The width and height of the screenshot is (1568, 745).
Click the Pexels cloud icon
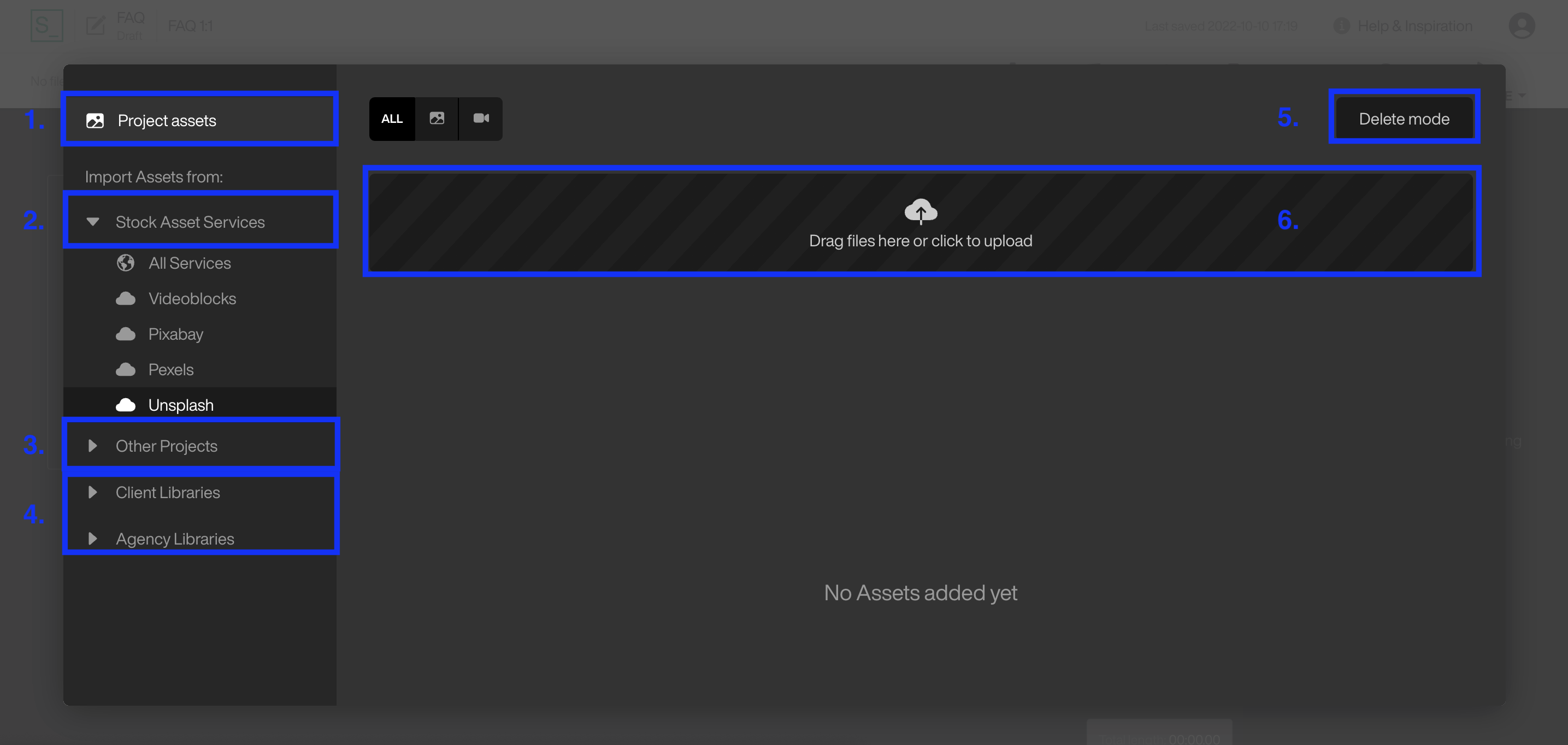coord(126,369)
